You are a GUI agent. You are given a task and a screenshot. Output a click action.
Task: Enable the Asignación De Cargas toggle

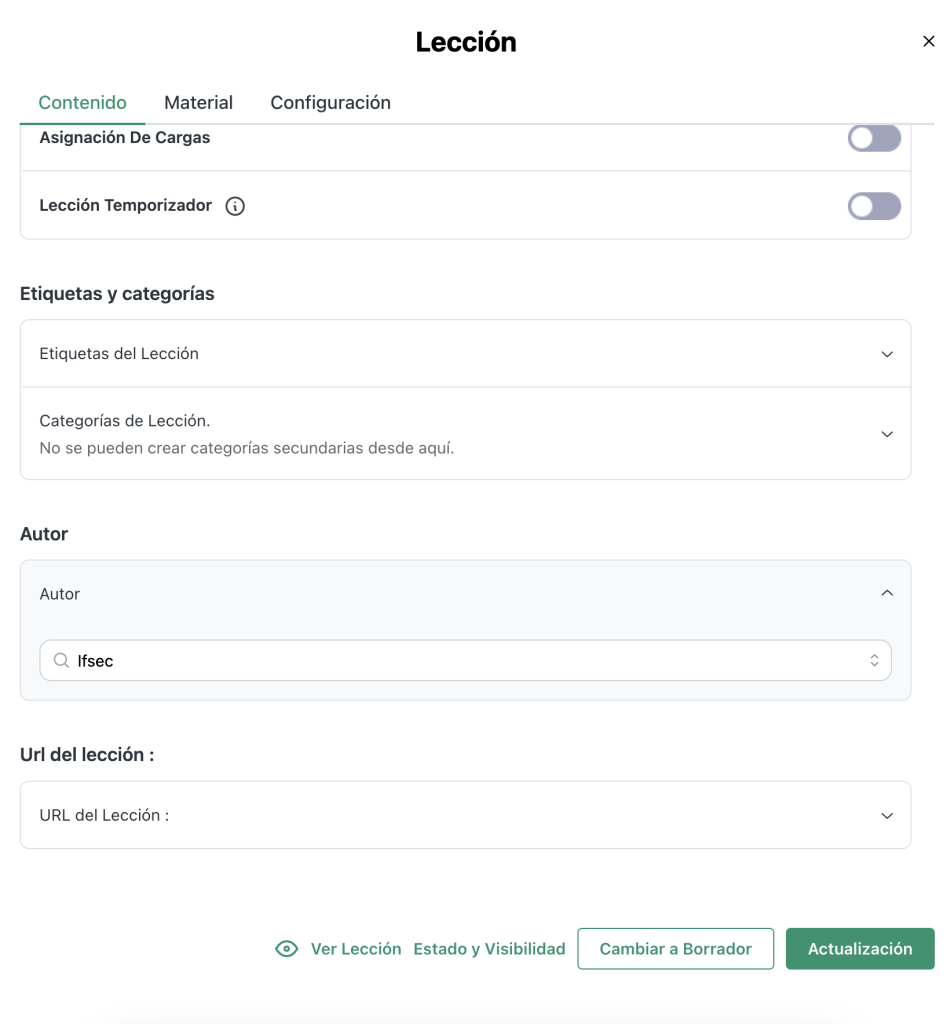click(874, 138)
